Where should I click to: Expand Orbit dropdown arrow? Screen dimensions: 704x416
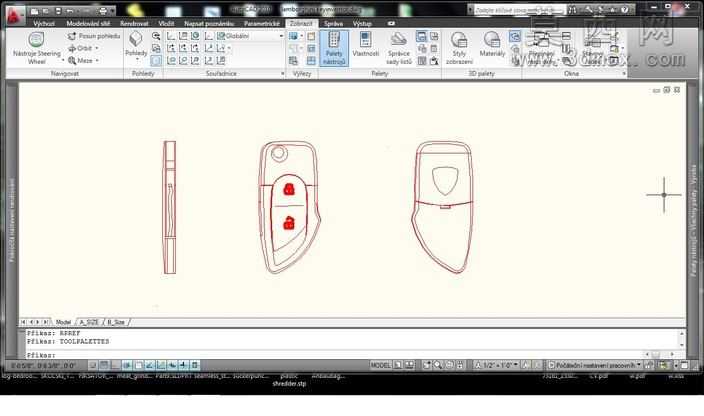point(97,48)
